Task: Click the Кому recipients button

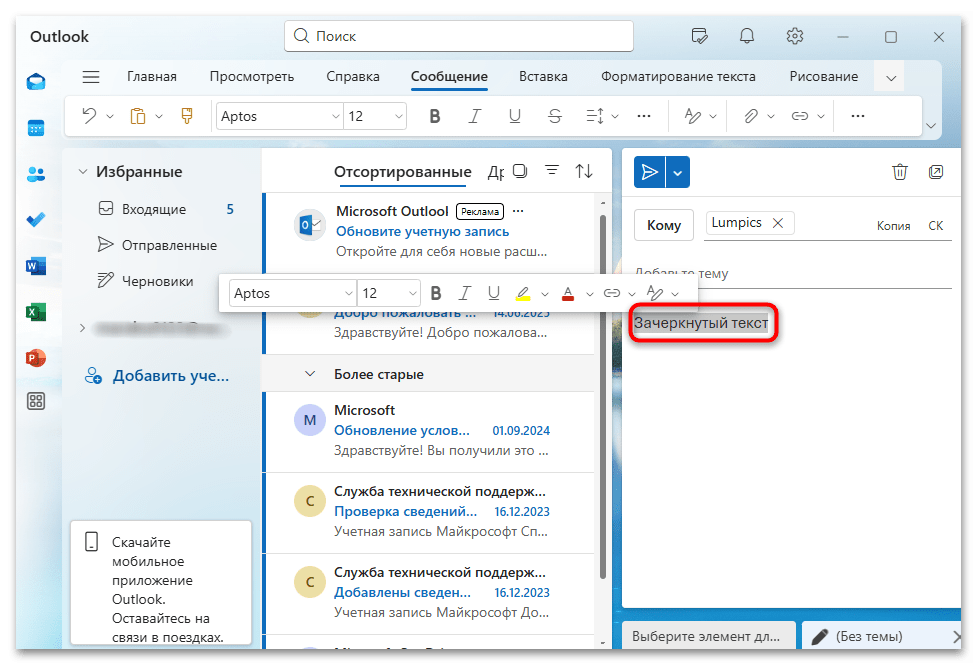Action: 664,225
